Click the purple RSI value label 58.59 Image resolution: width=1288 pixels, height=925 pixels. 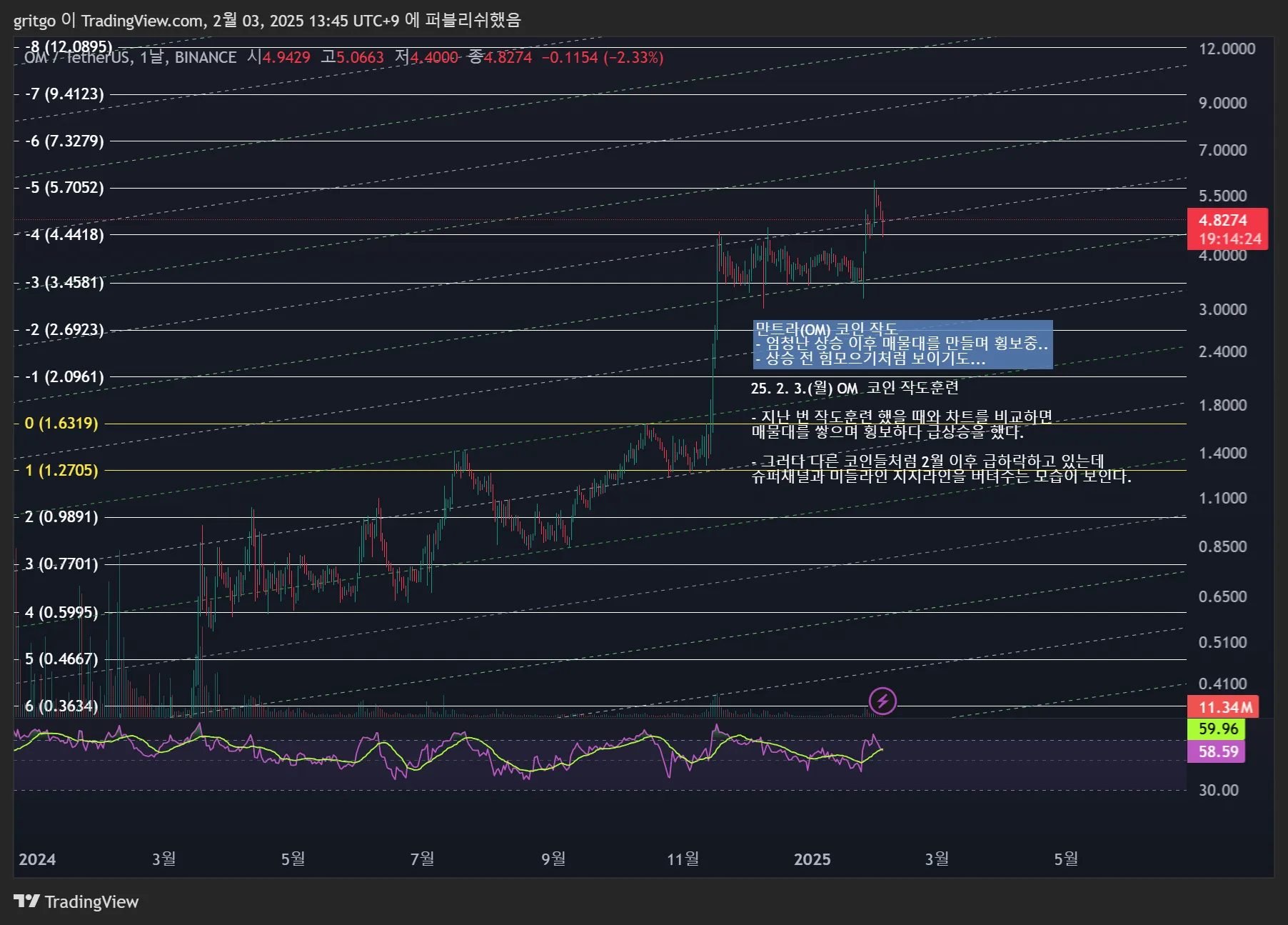(x=1217, y=751)
